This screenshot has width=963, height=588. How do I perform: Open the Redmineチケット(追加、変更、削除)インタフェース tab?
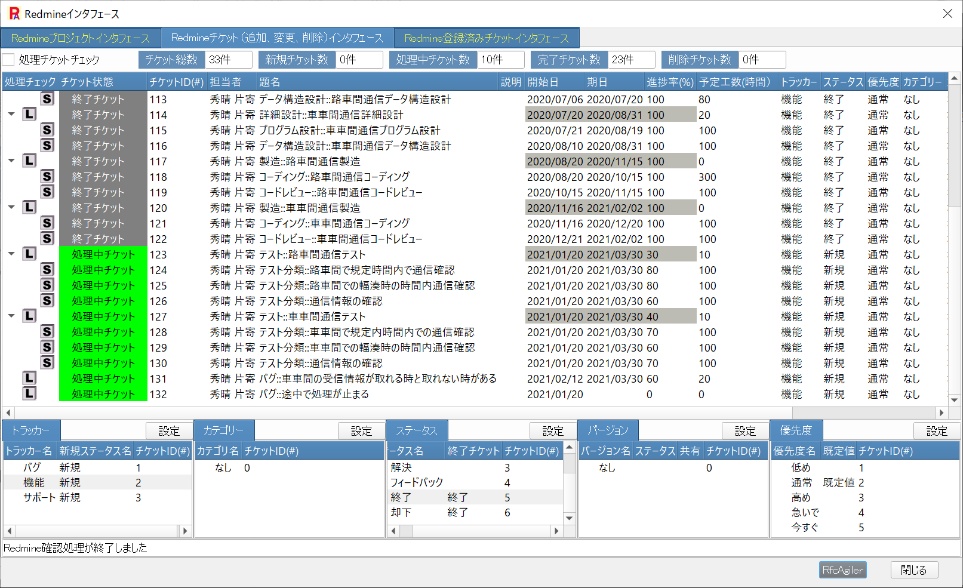[277, 37]
